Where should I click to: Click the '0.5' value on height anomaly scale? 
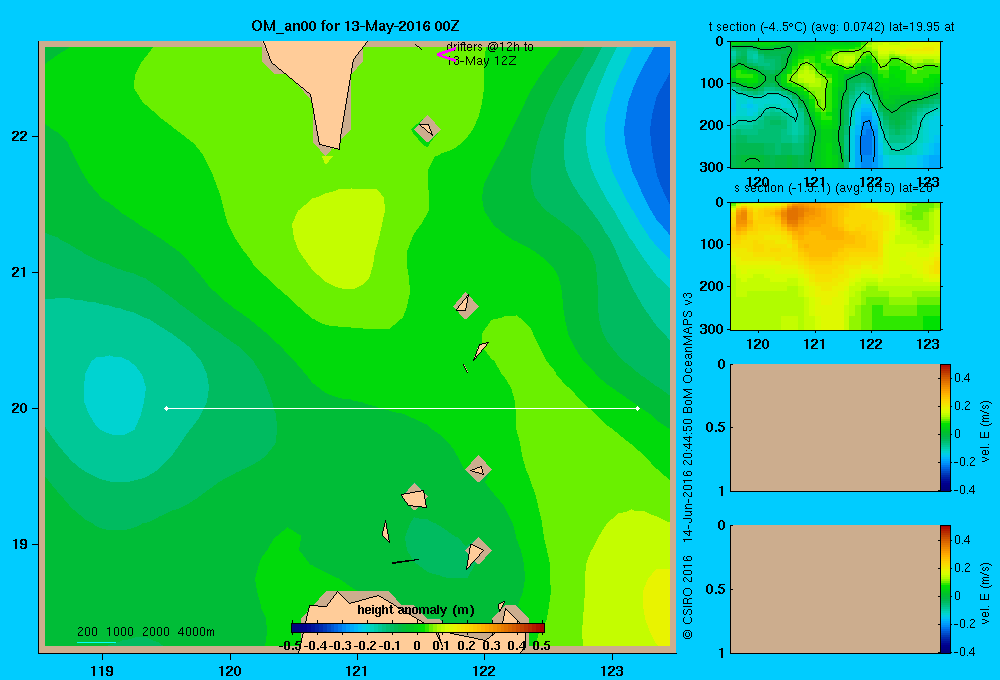pos(541,646)
